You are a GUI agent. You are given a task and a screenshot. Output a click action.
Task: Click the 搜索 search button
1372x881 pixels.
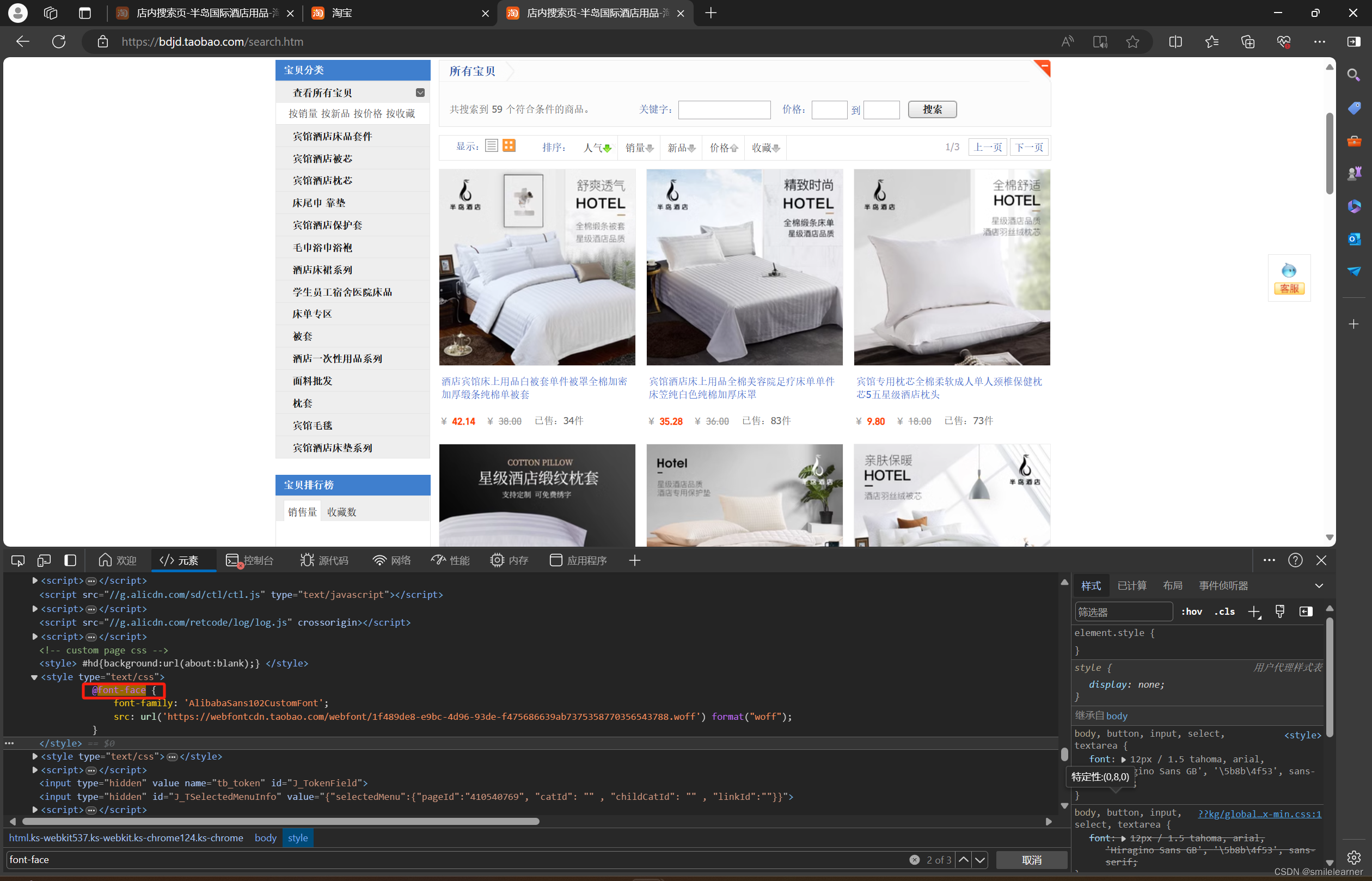coord(932,109)
